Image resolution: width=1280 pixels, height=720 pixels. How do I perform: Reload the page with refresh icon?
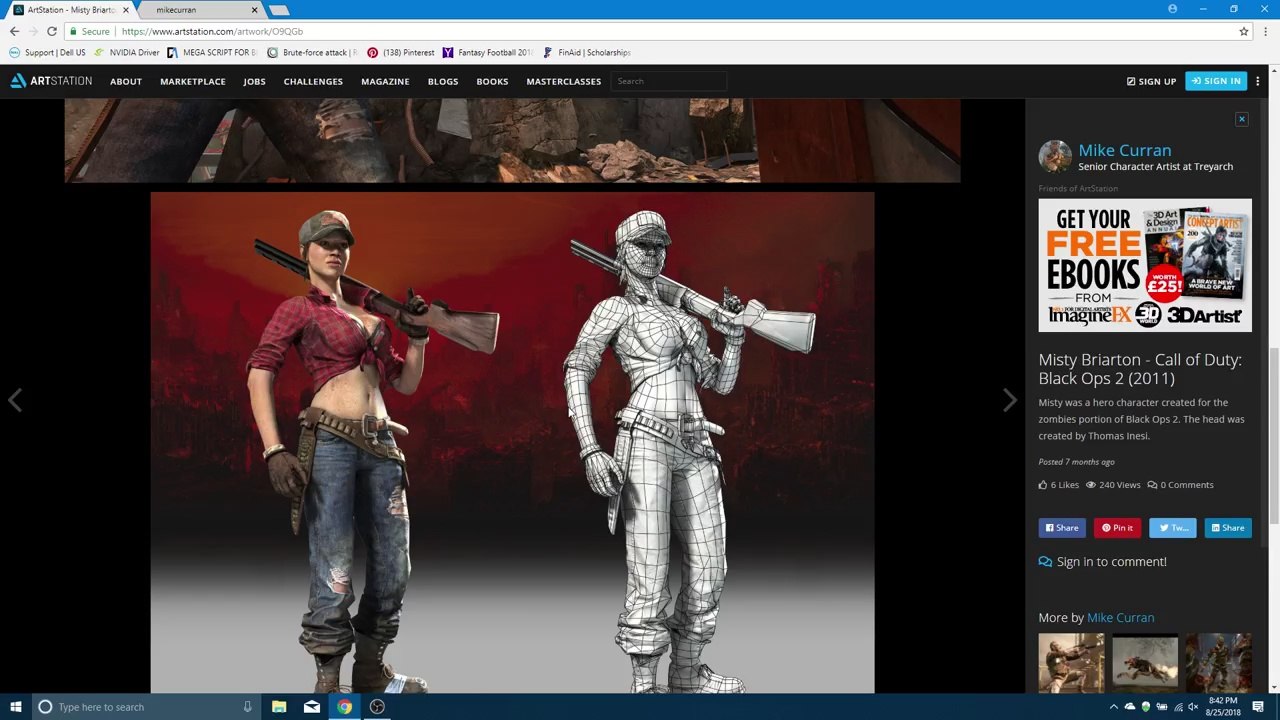tap(52, 31)
